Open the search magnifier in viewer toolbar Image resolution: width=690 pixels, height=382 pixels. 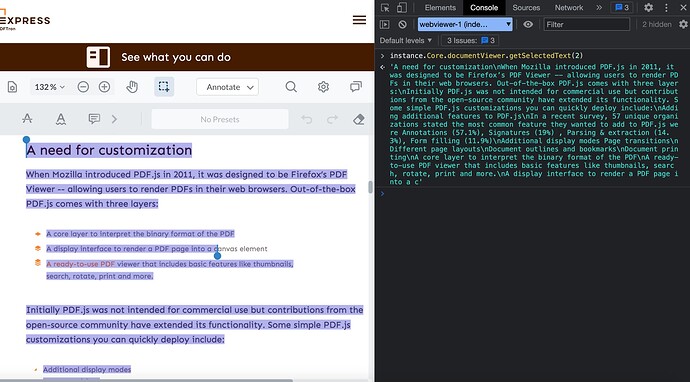(x=291, y=87)
